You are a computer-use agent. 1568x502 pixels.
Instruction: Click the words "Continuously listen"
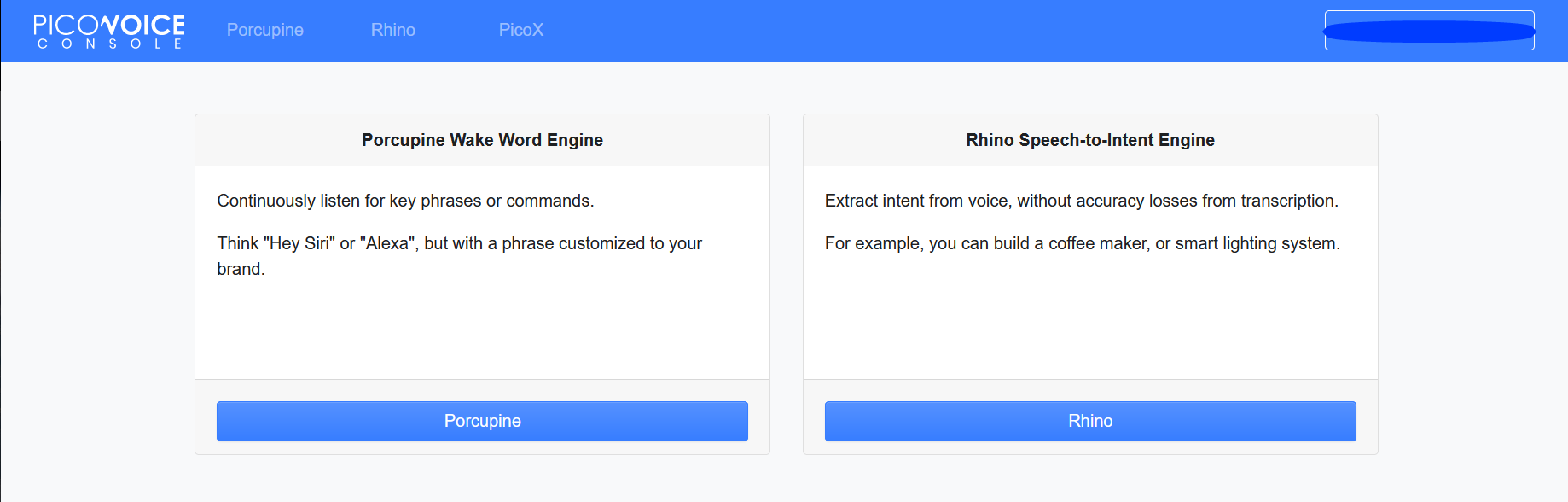[x=266, y=201]
